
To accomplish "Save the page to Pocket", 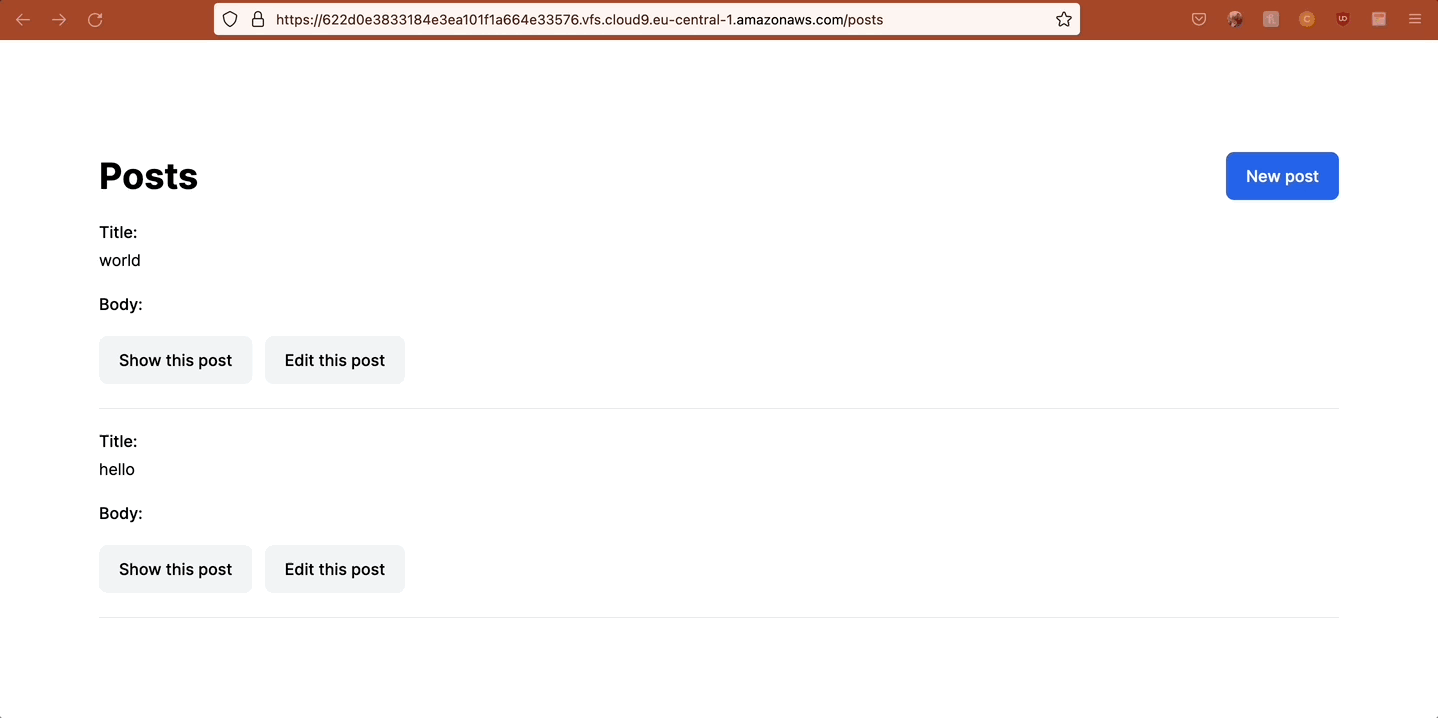I will pyautogui.click(x=1199, y=19).
